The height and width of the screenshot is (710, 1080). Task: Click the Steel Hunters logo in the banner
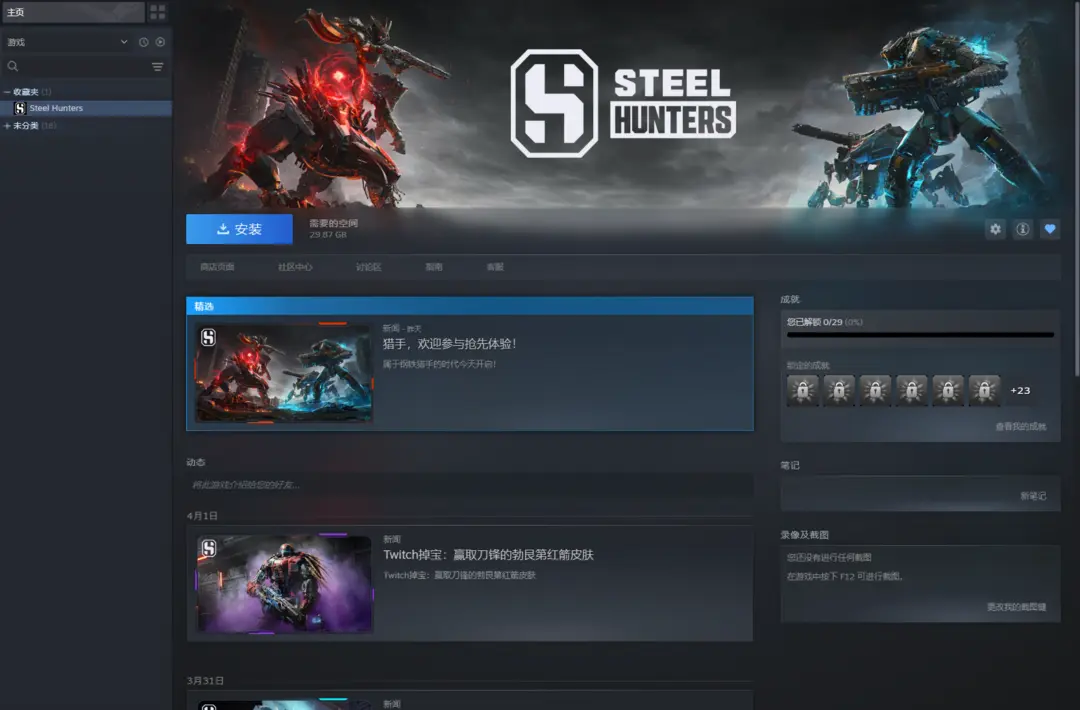click(623, 103)
